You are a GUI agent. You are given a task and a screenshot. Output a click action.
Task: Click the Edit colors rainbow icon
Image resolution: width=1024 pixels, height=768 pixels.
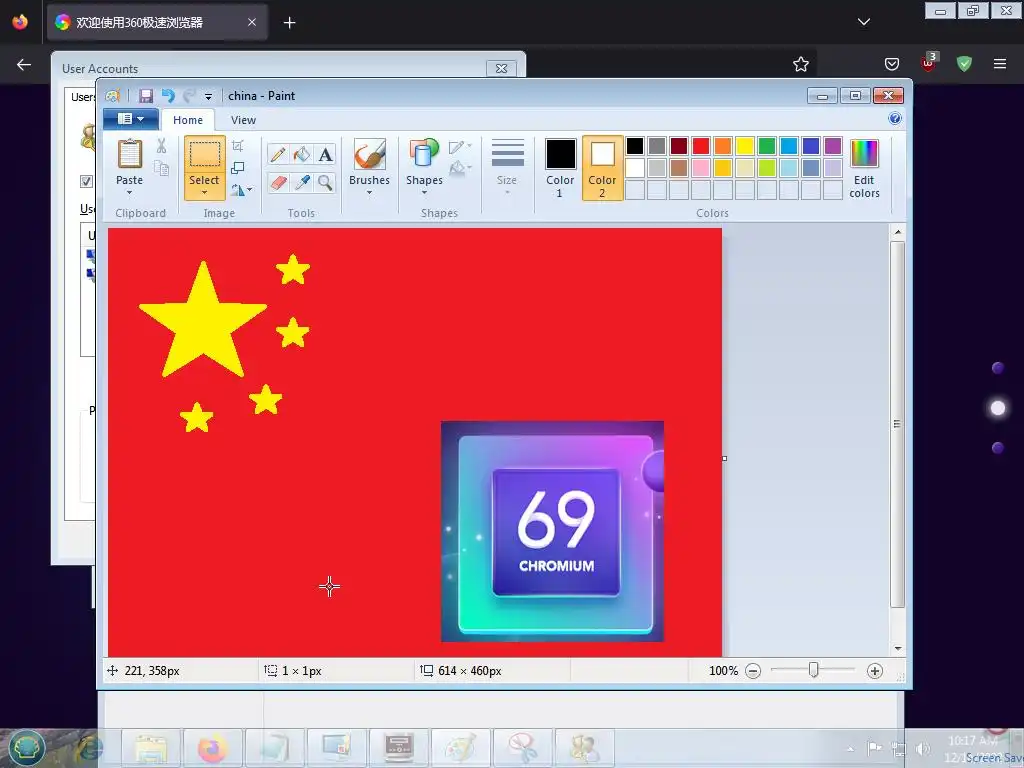(864, 154)
